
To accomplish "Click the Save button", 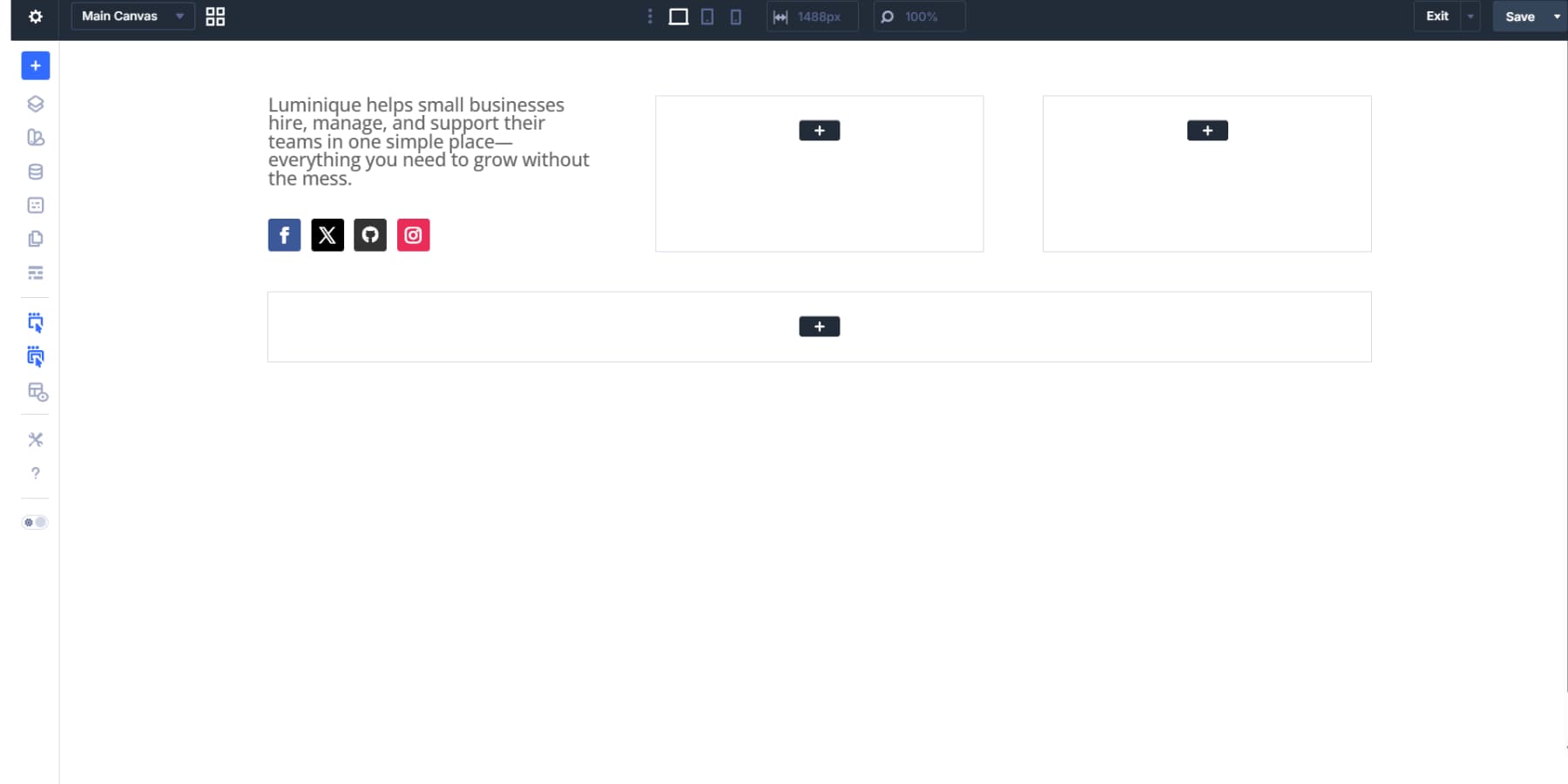I will click(x=1521, y=16).
